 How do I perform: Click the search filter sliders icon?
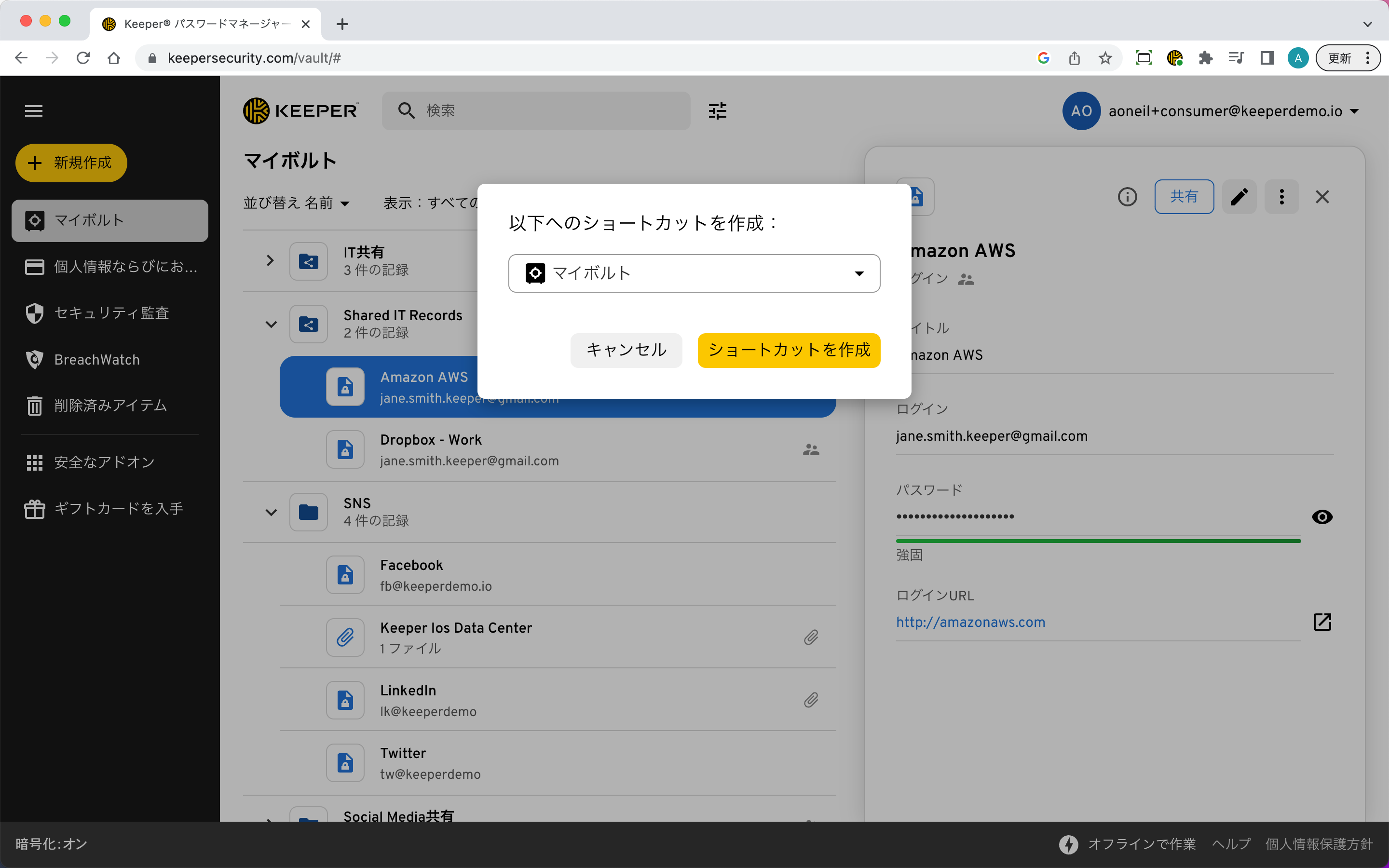718,111
